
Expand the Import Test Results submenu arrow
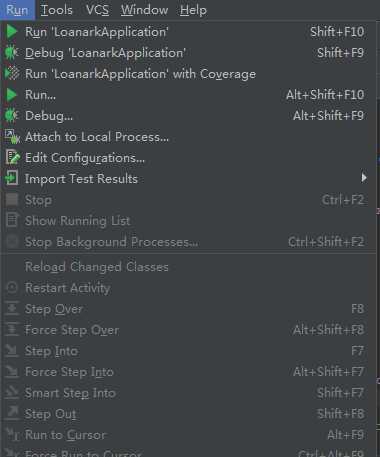tap(364, 178)
